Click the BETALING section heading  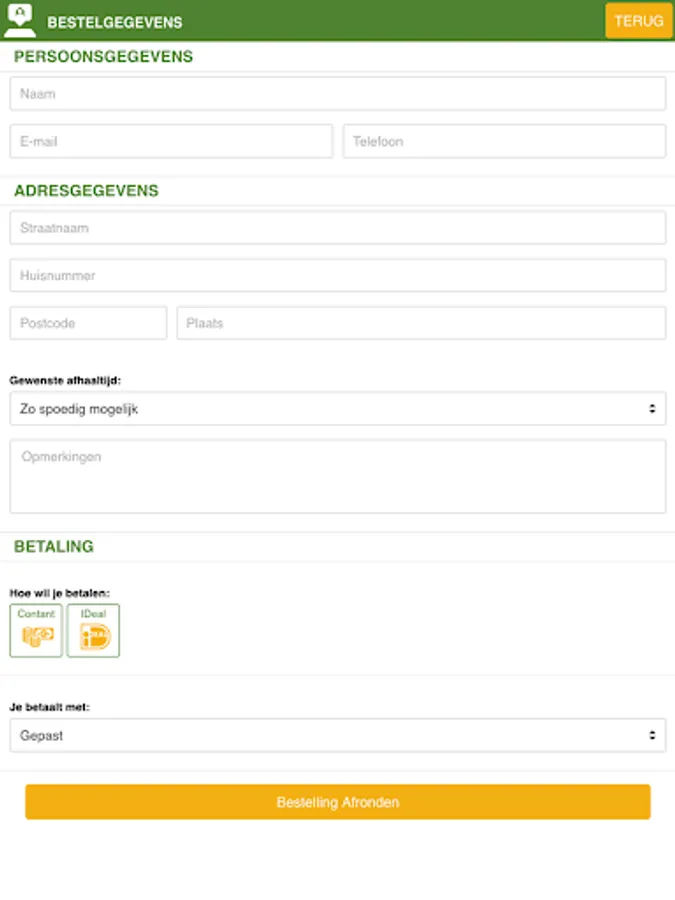pyautogui.click(x=54, y=546)
